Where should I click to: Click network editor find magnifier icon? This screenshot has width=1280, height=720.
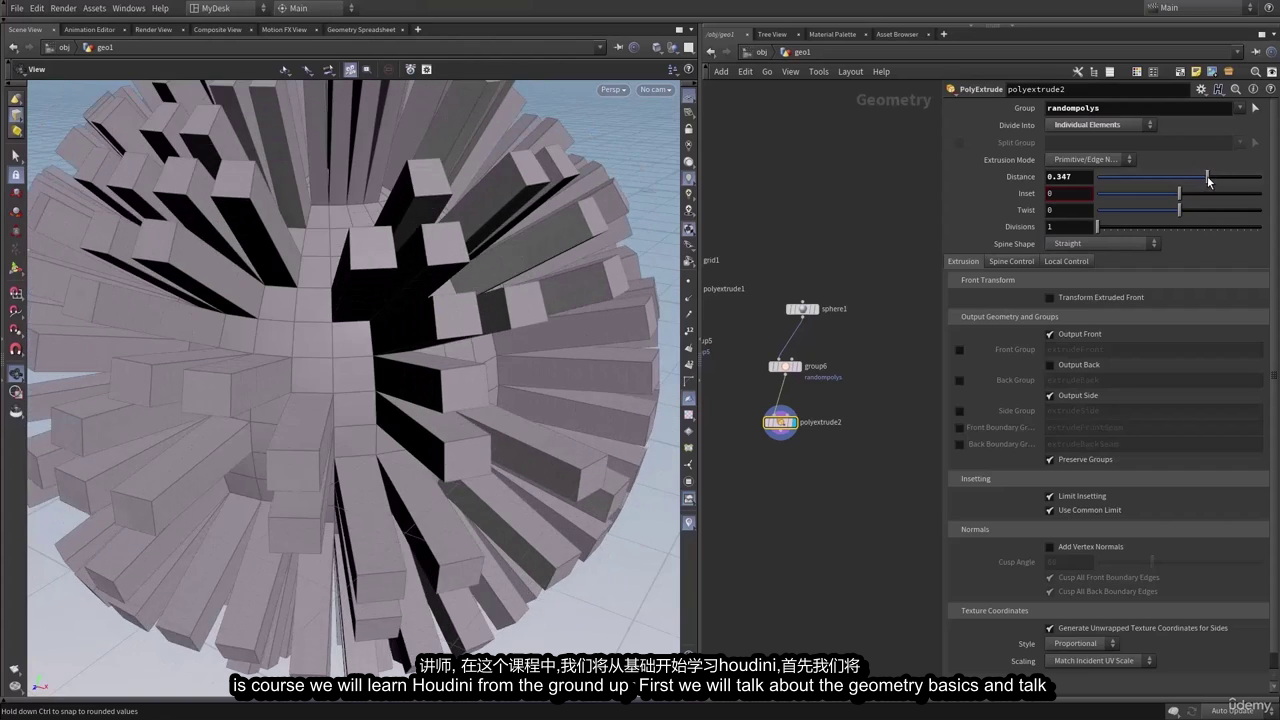pos(1256,72)
